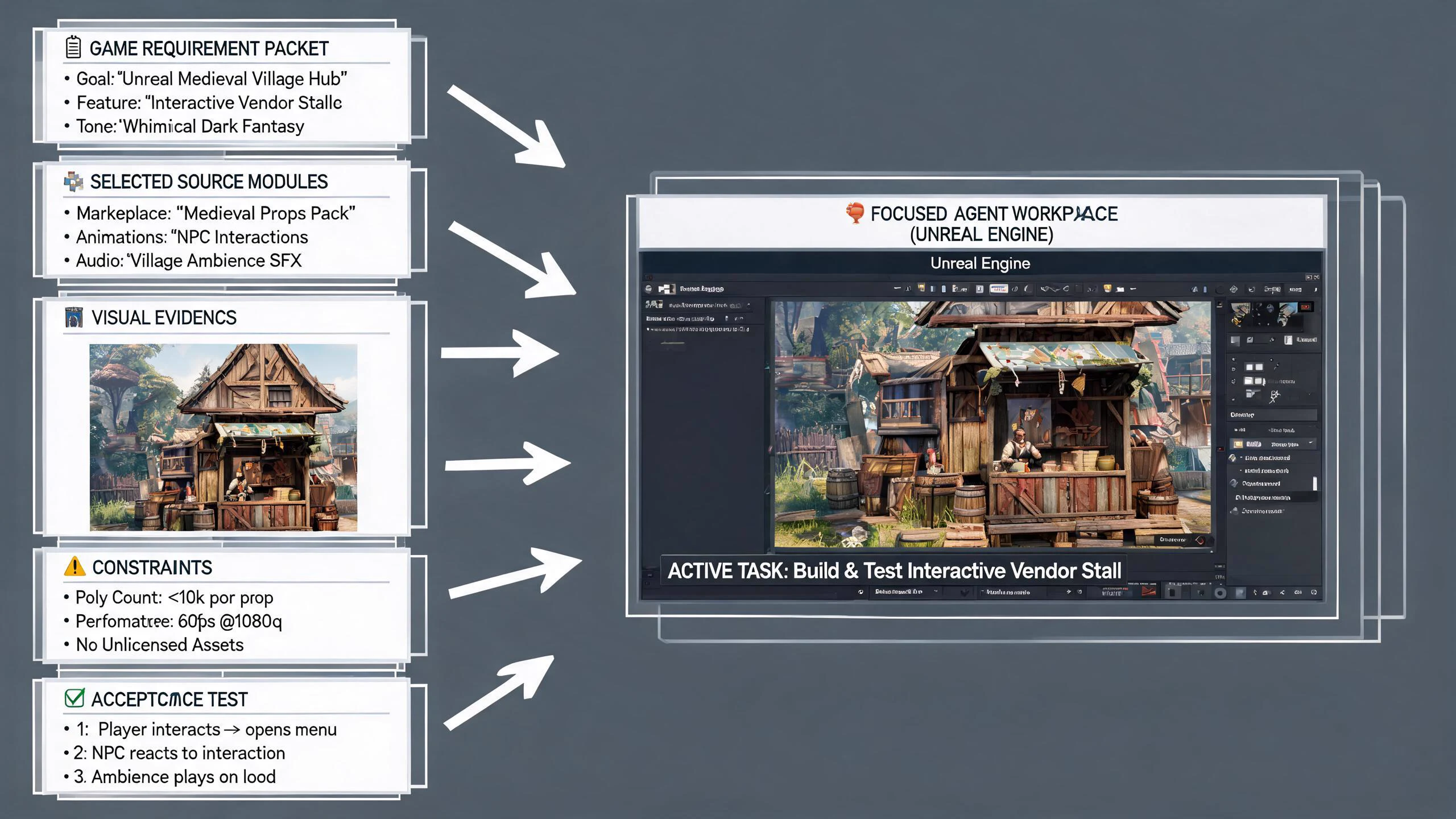This screenshot has height=819, width=1456.
Task: Click the round grey icon at editor toolbar's left end
Action: pyautogui.click(x=648, y=289)
